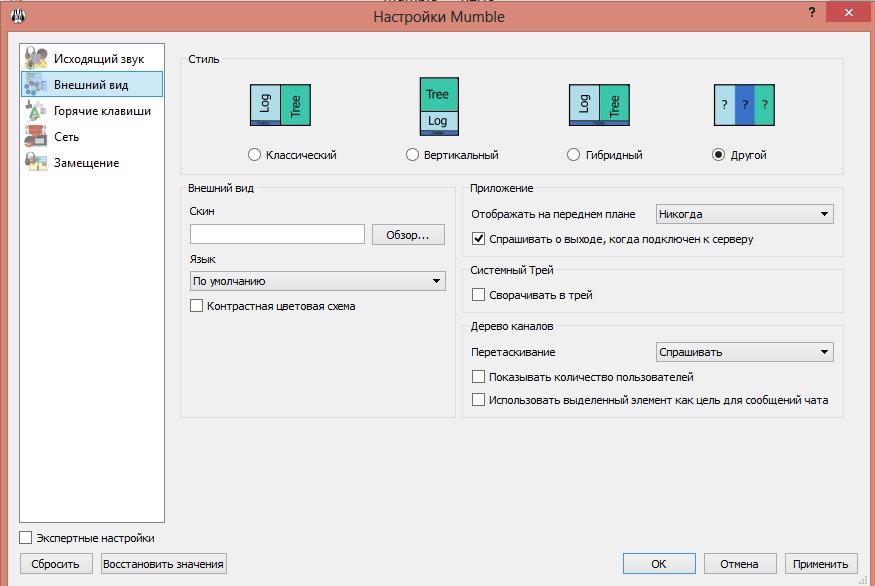Click the Сеть sidebar icon
The height and width of the screenshot is (586, 875).
point(36,137)
